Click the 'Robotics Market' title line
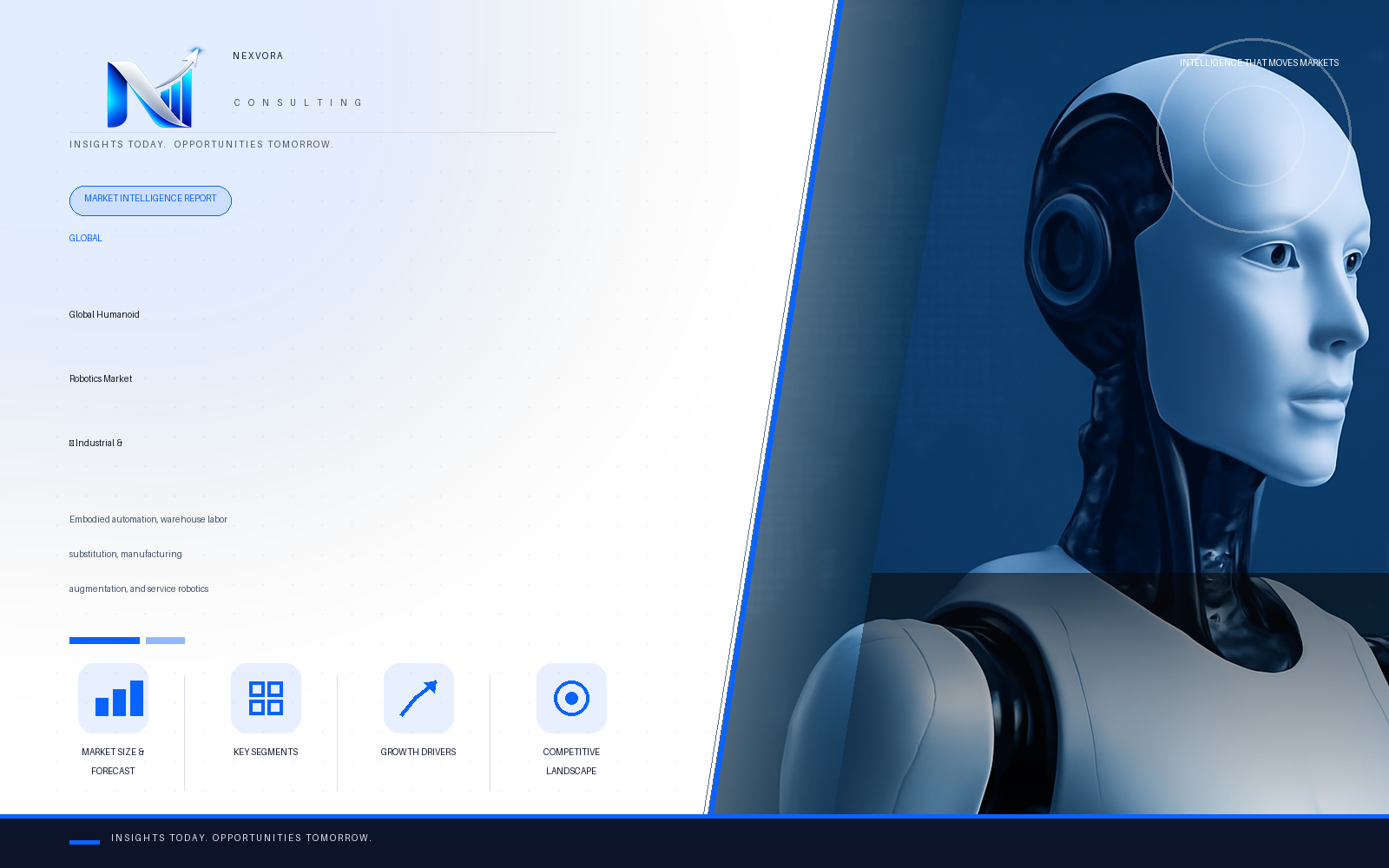 pyautogui.click(x=101, y=378)
